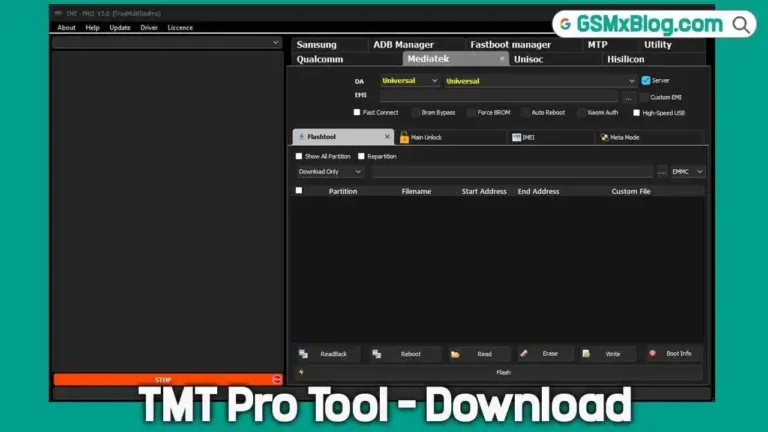Enable High-Speed USB checkbox
The image size is (768, 432).
coord(636,113)
